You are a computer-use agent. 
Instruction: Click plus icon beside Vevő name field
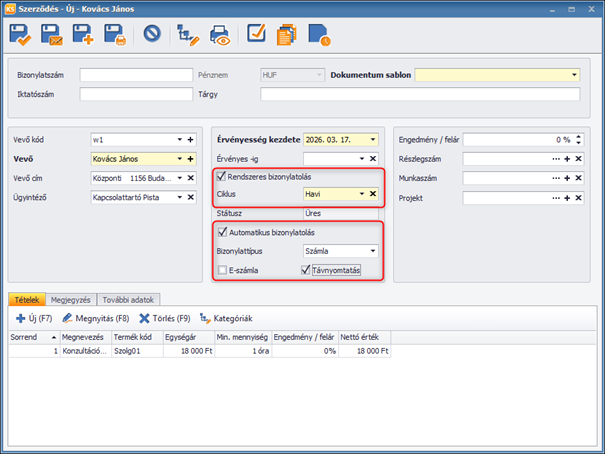click(191, 159)
